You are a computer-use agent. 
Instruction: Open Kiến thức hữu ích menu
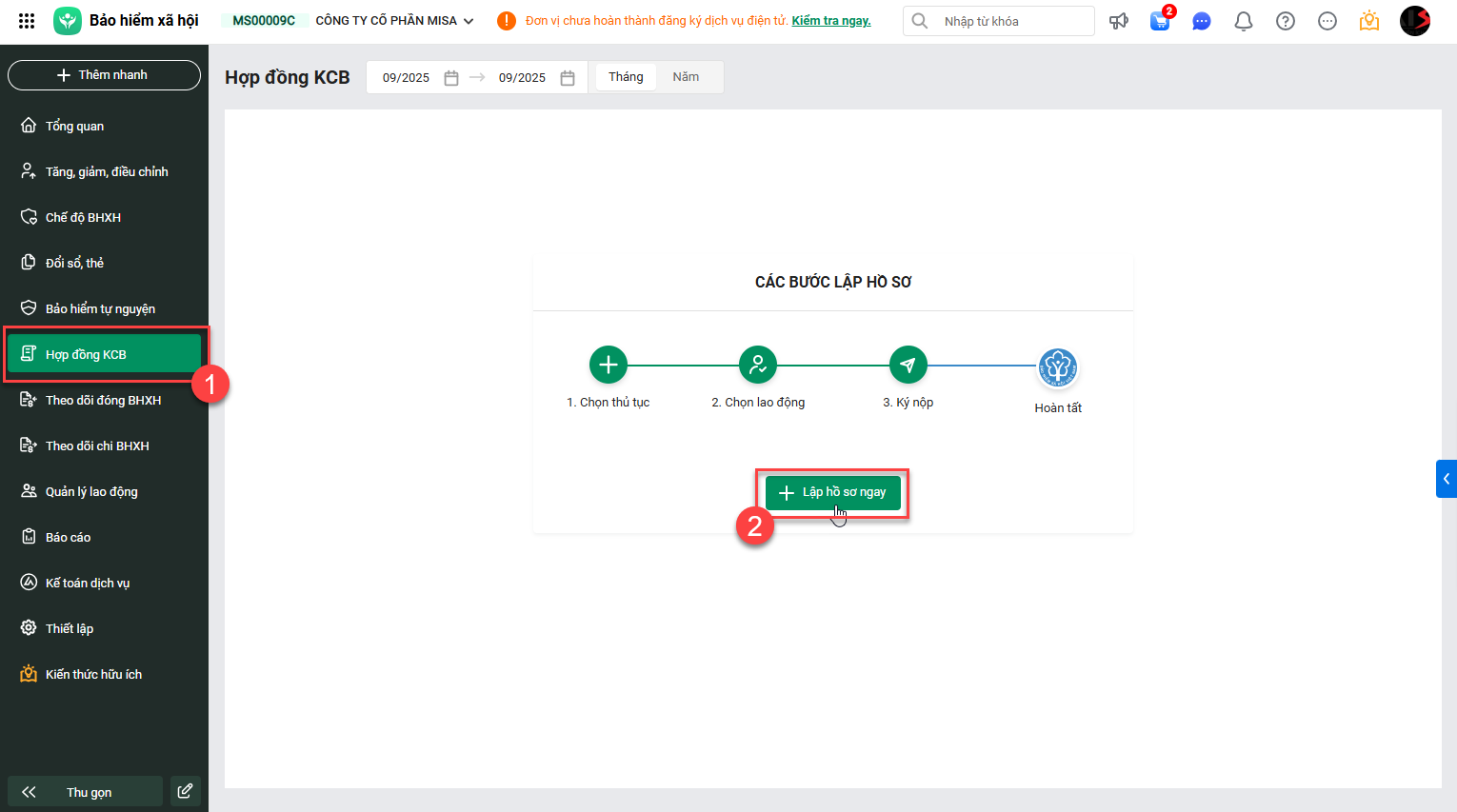pyautogui.click(x=105, y=674)
